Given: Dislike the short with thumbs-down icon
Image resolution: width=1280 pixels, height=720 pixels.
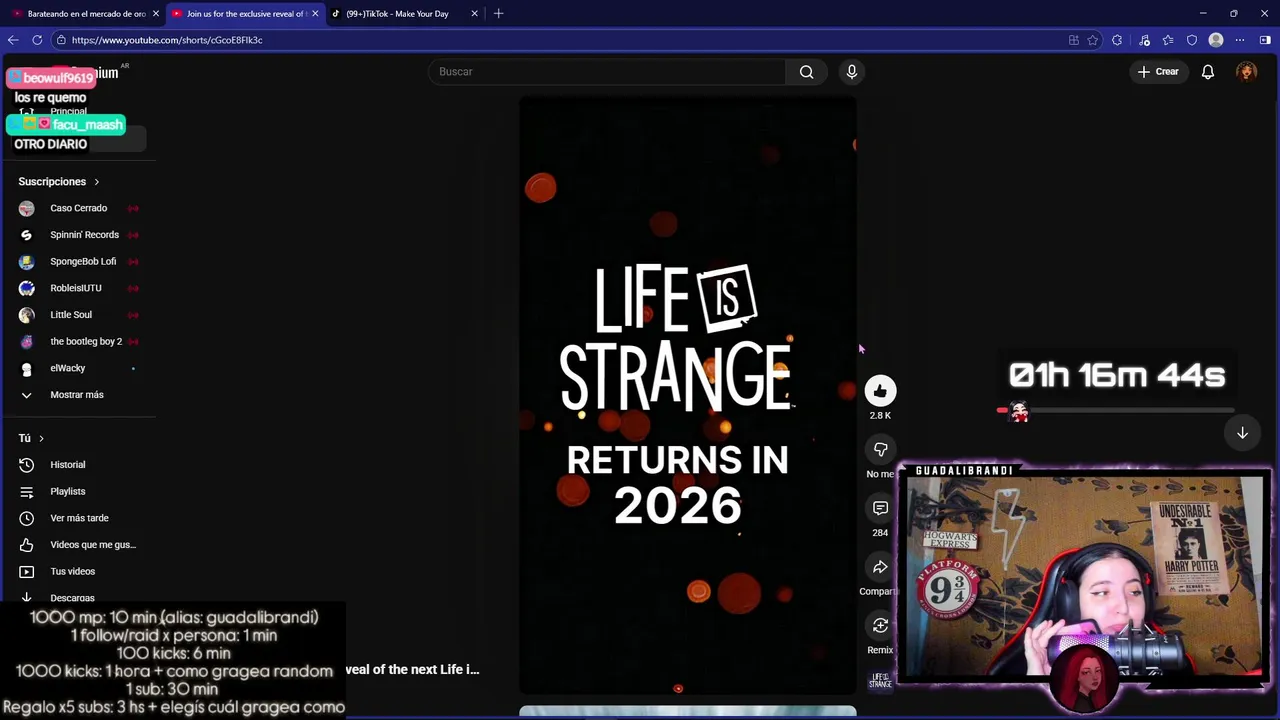Looking at the screenshot, I should (880, 450).
